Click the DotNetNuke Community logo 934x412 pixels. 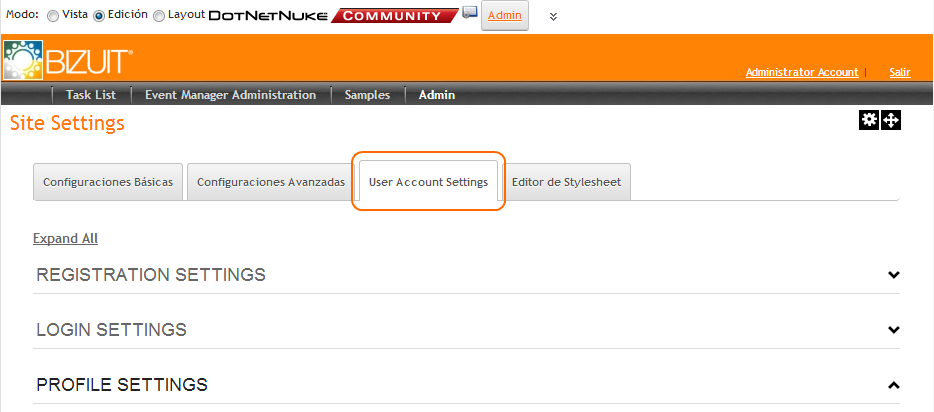pyautogui.click(x=327, y=15)
